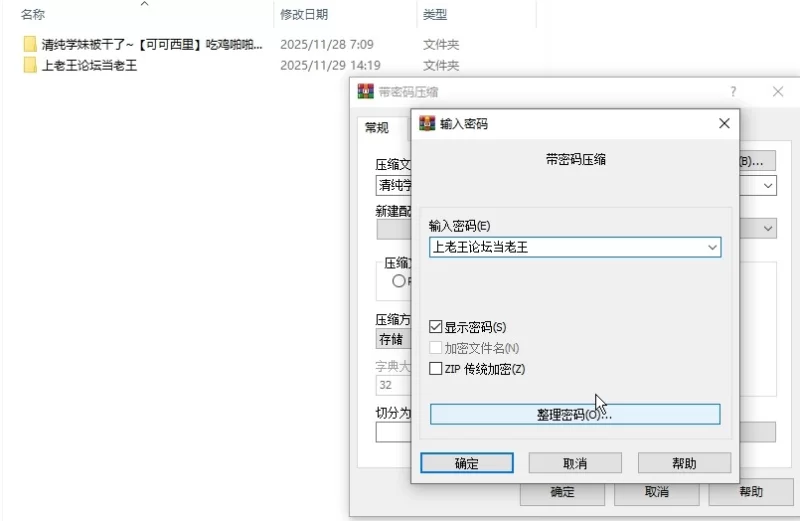The image size is (800, 521).
Task: Open the archive name dropdown in background window
Action: pyautogui.click(x=768, y=186)
